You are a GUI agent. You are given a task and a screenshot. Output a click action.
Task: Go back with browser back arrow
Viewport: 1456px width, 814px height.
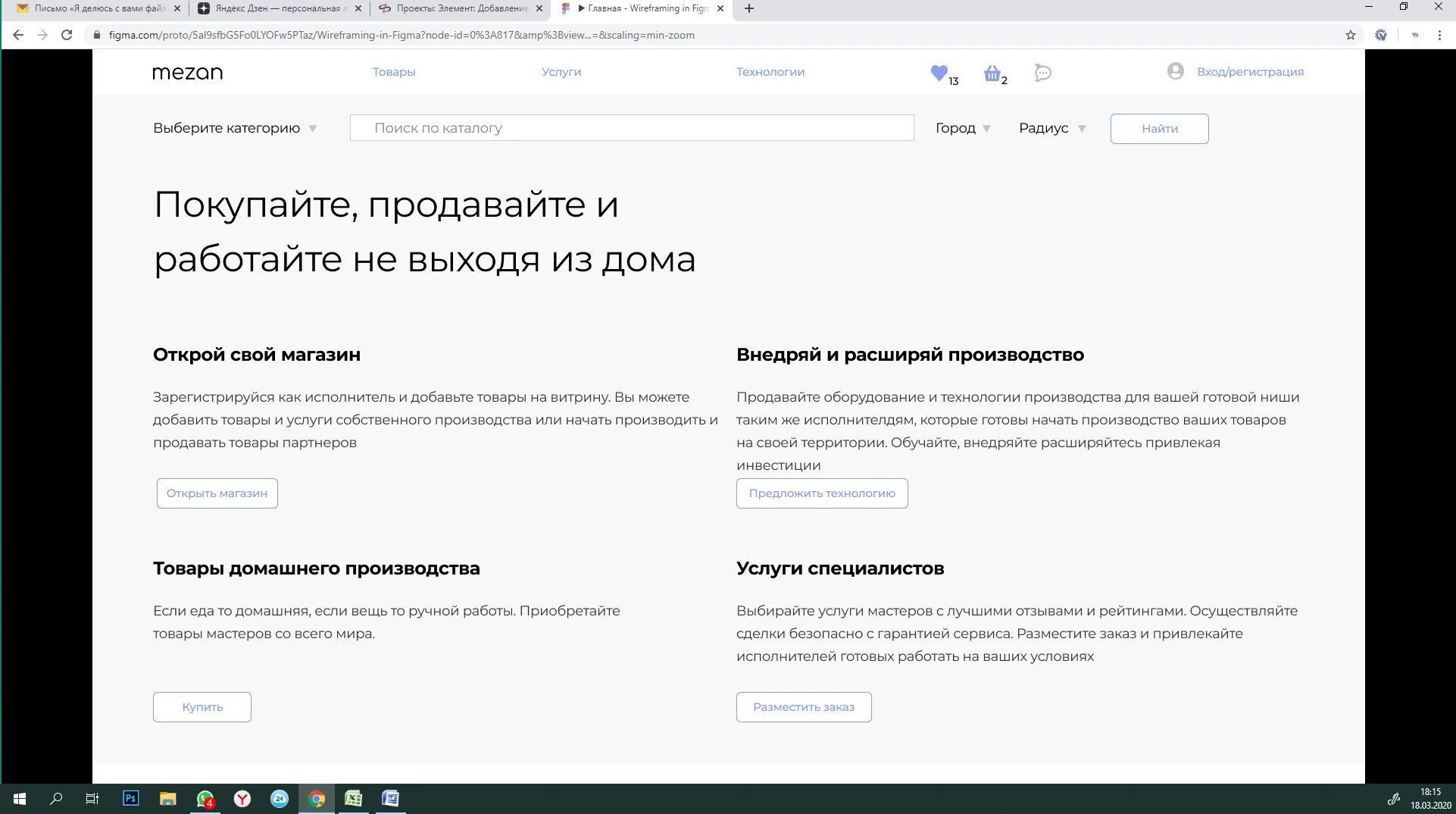pyautogui.click(x=18, y=35)
